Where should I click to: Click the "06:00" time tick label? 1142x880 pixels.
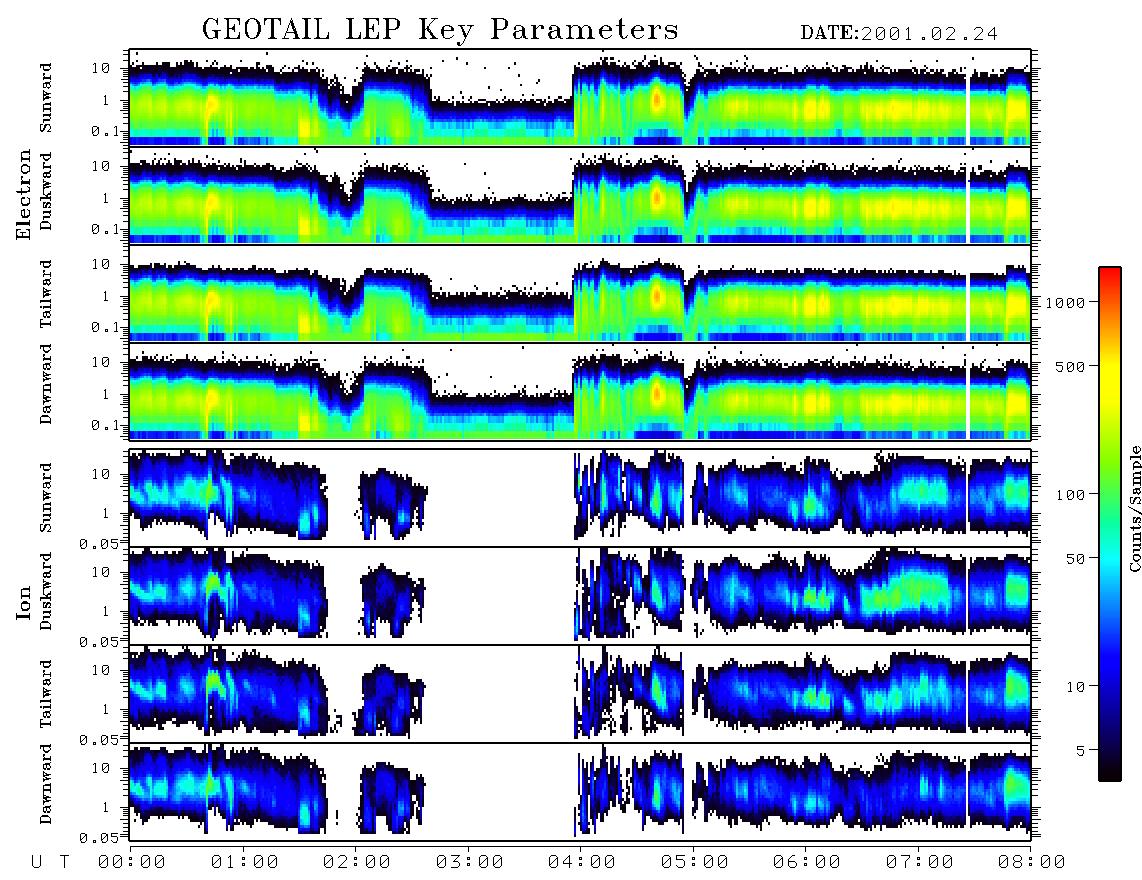(807, 862)
